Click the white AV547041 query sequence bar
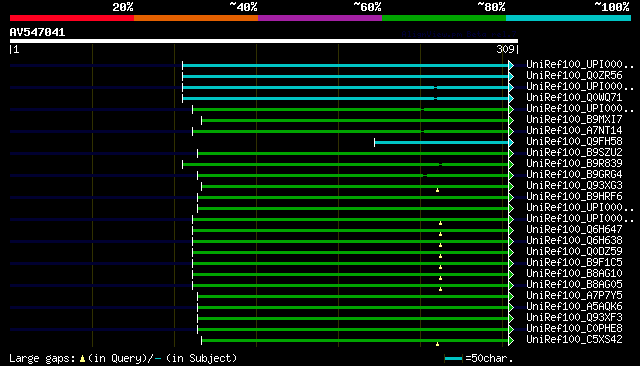Viewport: 640px width, 366px height. tap(264, 41)
